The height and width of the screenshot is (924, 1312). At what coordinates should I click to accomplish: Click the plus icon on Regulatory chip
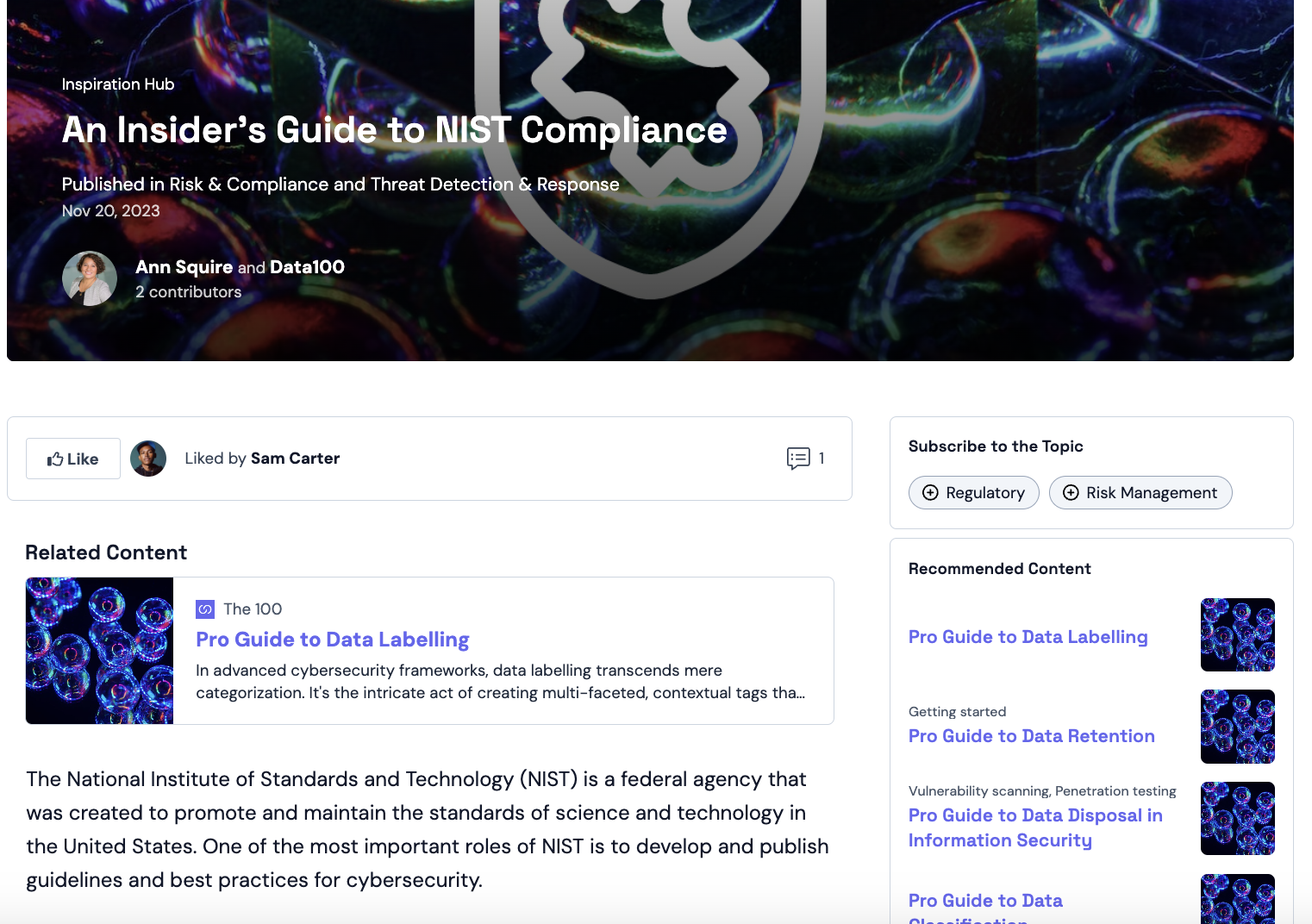tap(930, 492)
